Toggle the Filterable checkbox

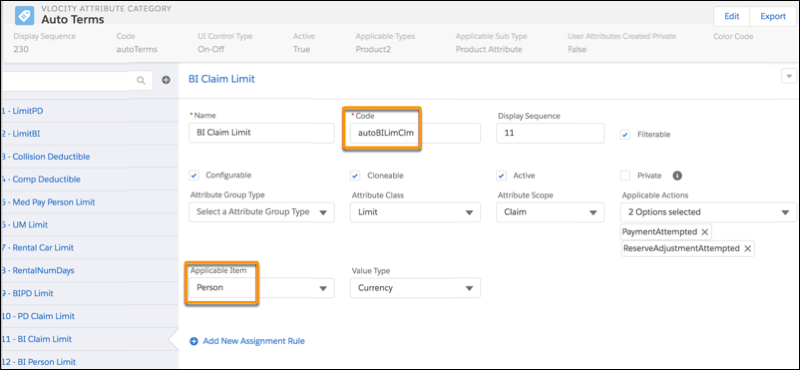624,135
